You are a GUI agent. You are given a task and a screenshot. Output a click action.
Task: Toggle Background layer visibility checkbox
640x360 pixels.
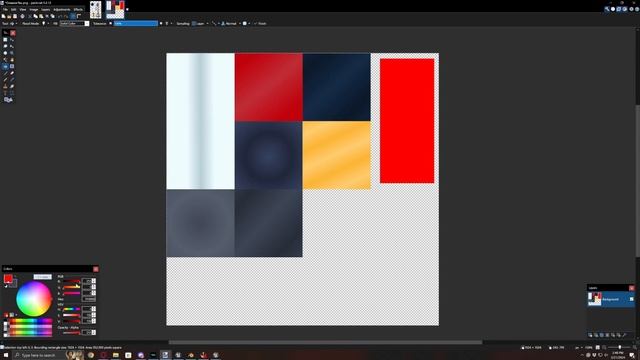(x=631, y=299)
